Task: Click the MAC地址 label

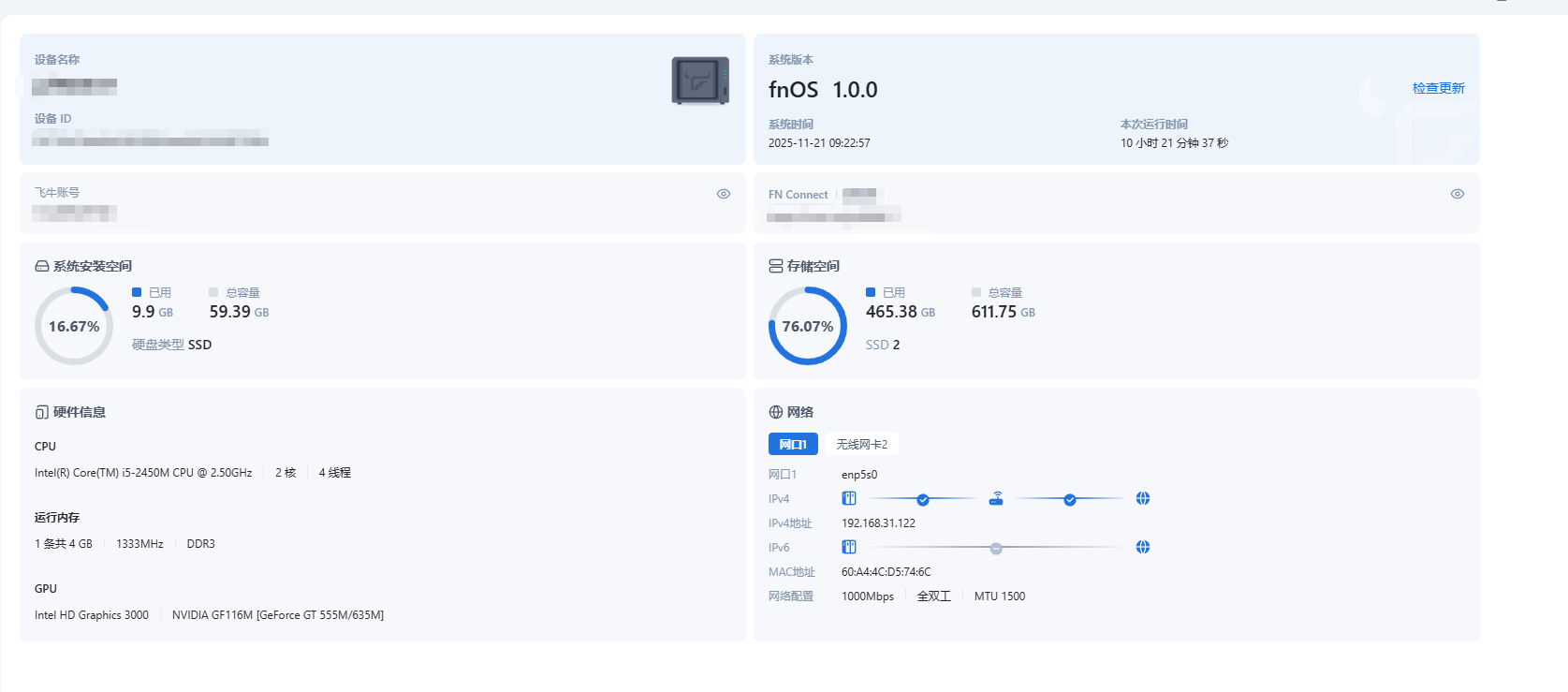Action: 792,572
